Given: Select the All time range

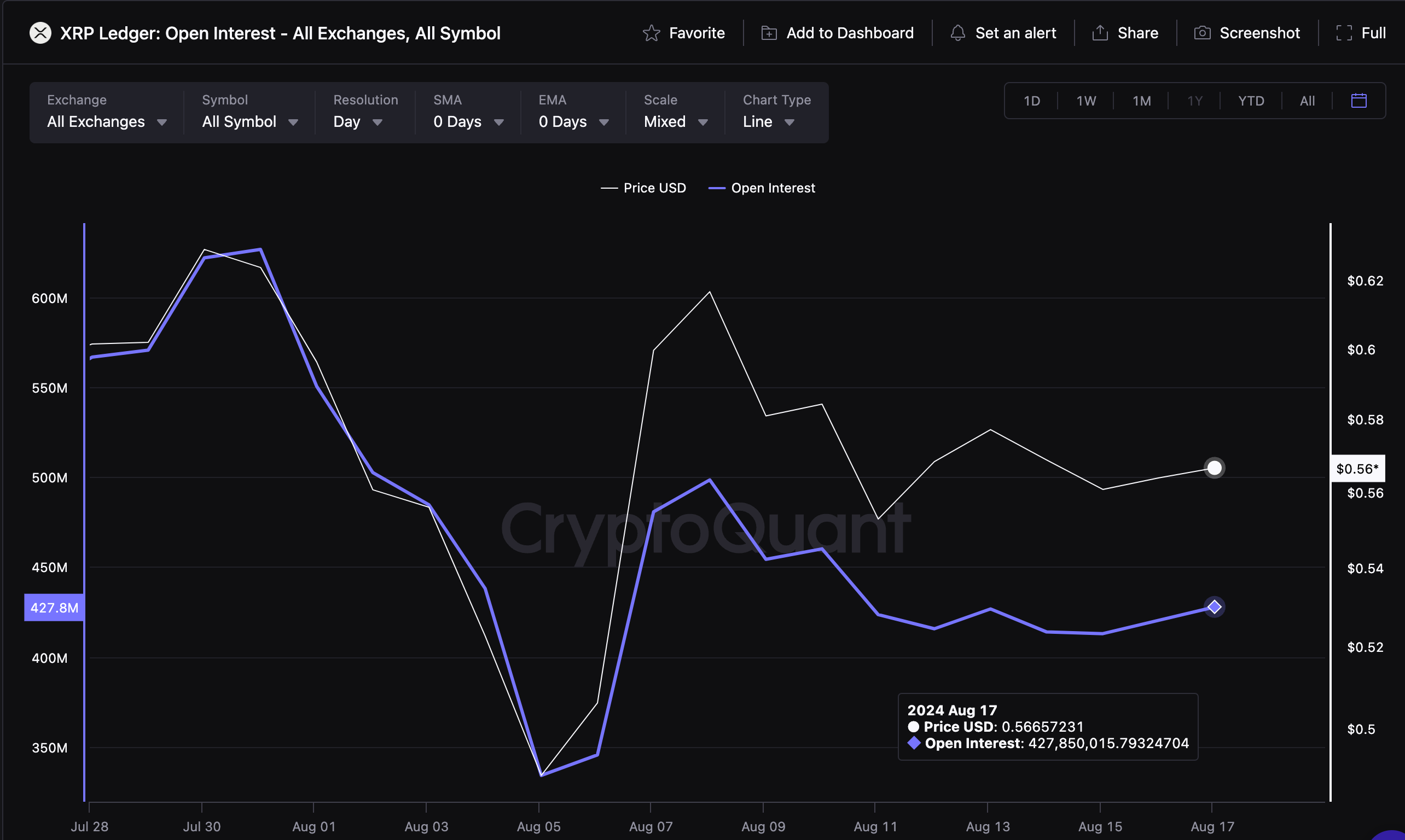Looking at the screenshot, I should 1307,101.
